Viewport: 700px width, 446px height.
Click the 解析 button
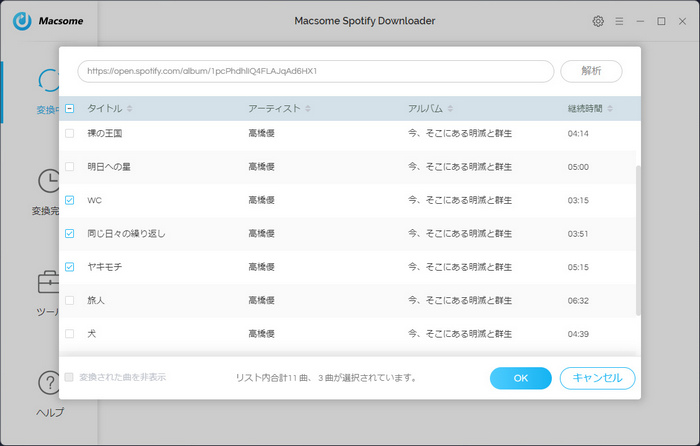click(x=591, y=71)
